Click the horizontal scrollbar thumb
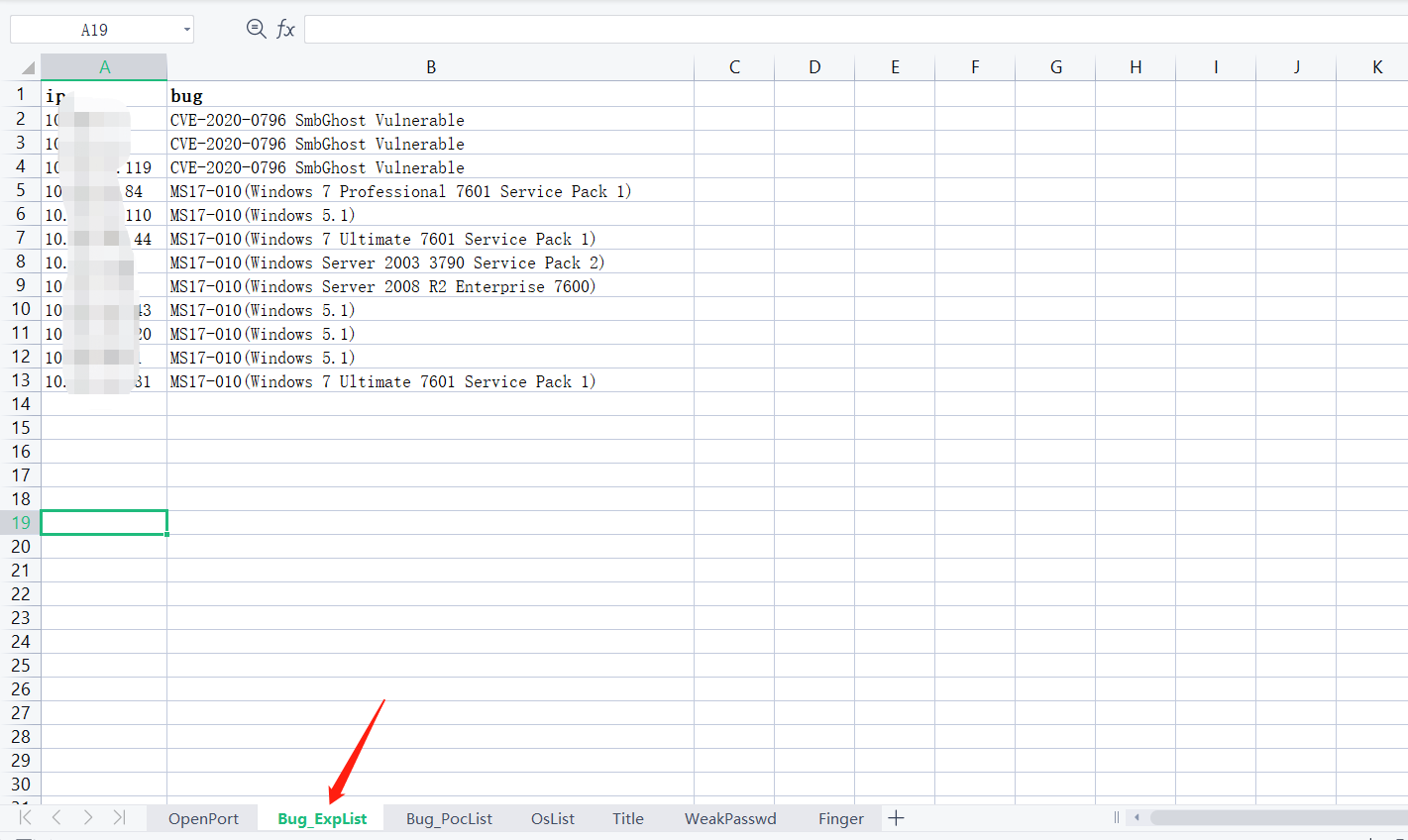 pyautogui.click(x=1279, y=817)
